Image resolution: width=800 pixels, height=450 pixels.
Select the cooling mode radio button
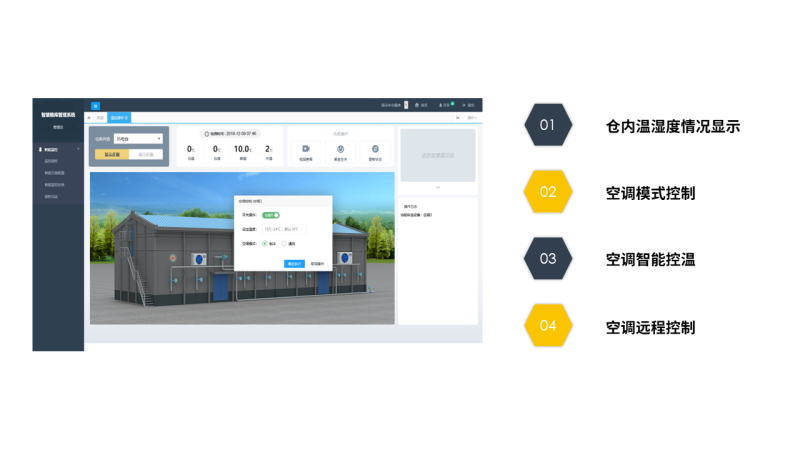click(264, 242)
